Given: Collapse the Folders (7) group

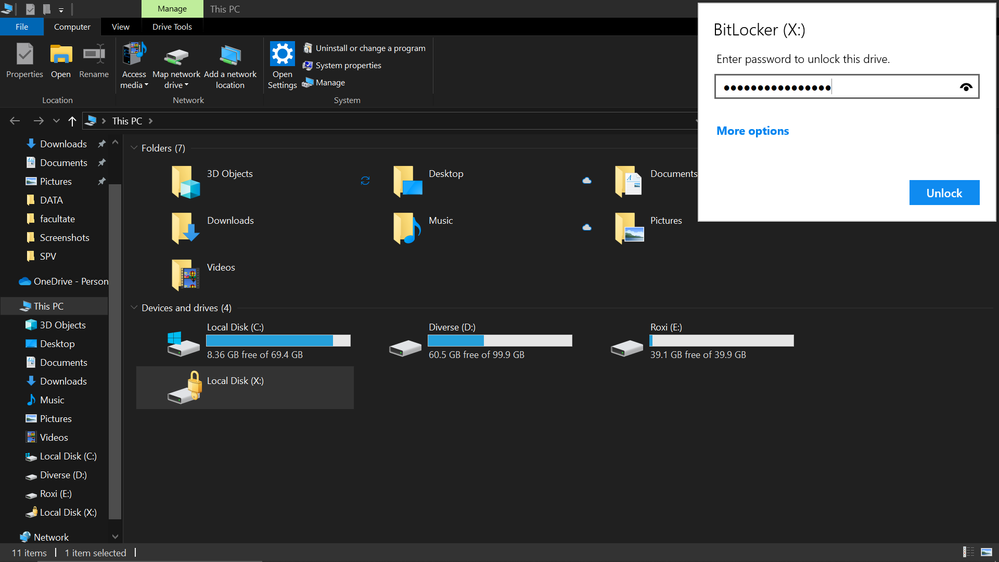Looking at the screenshot, I should [x=134, y=148].
